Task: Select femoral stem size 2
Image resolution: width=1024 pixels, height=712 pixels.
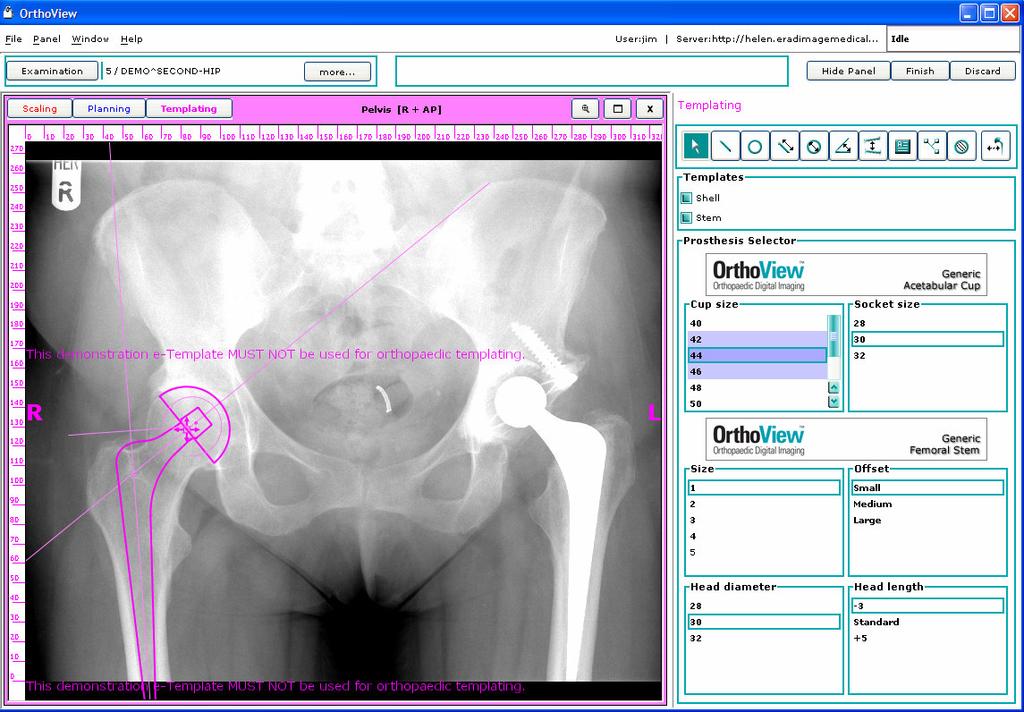Action: click(764, 504)
